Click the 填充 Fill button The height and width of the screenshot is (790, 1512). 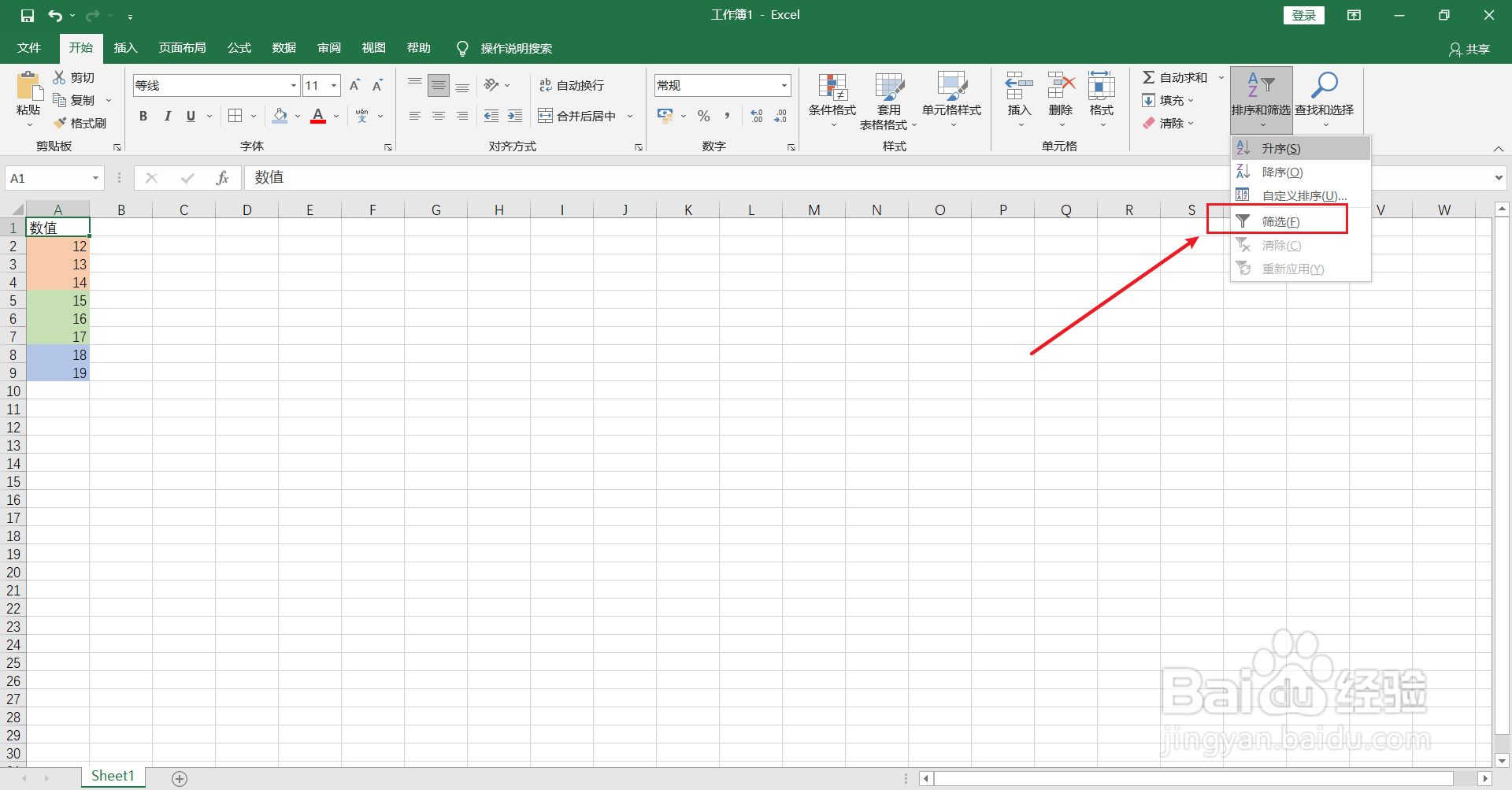(x=1168, y=100)
